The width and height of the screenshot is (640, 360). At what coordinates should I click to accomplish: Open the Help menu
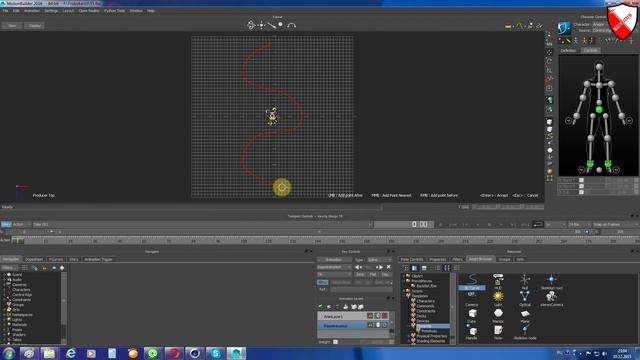(151, 11)
